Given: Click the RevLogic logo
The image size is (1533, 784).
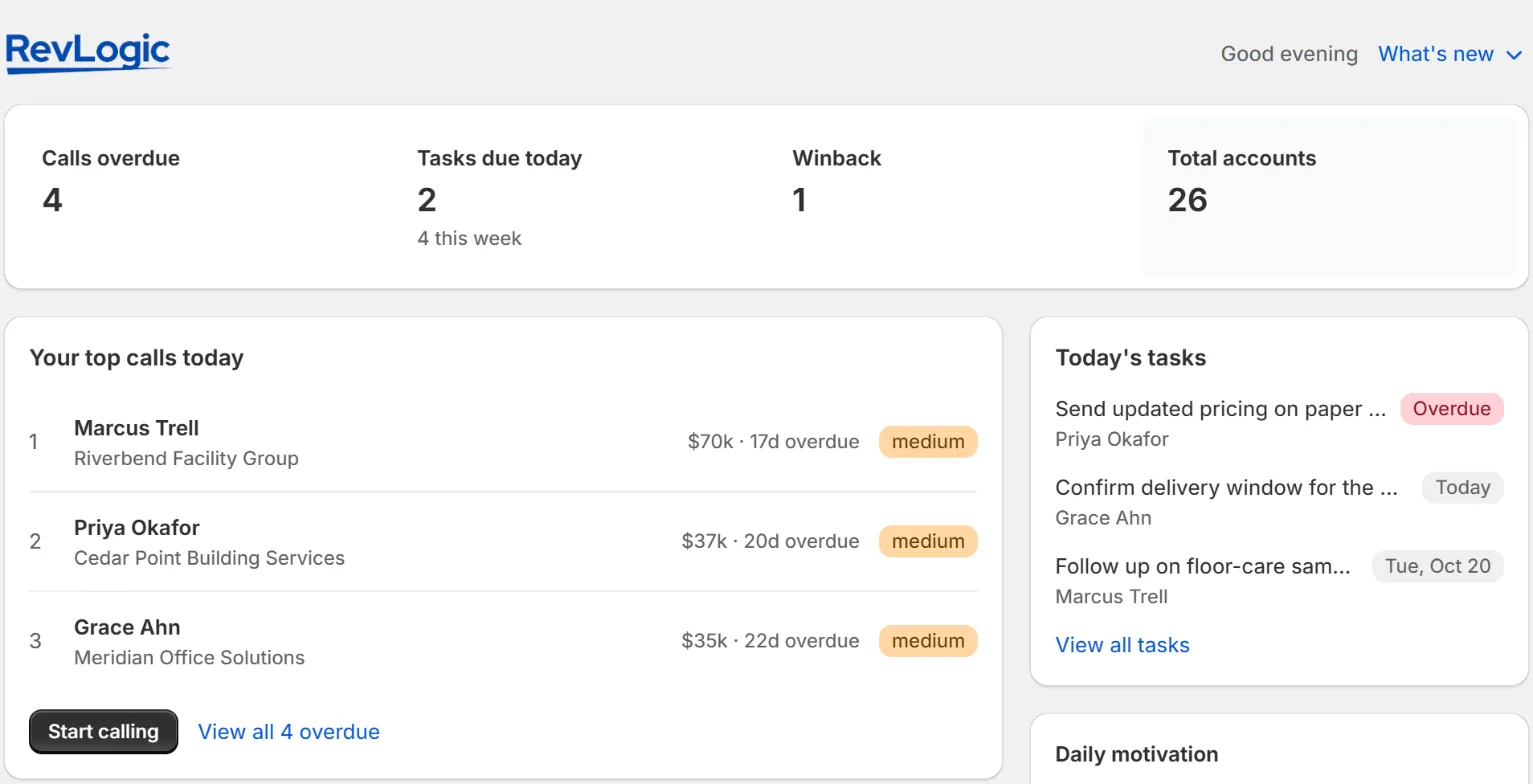Looking at the screenshot, I should click(88, 53).
